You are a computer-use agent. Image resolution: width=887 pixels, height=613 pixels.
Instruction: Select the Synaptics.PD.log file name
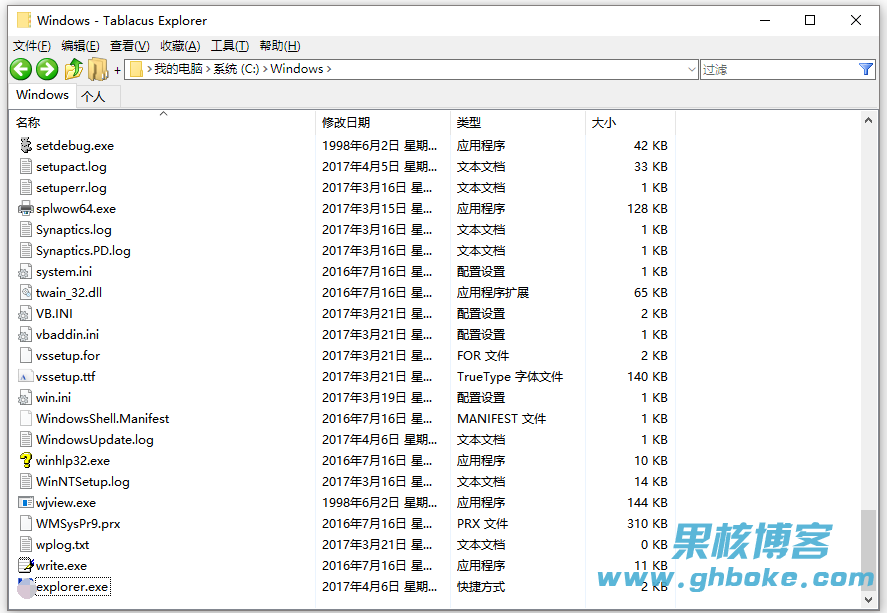click(83, 251)
